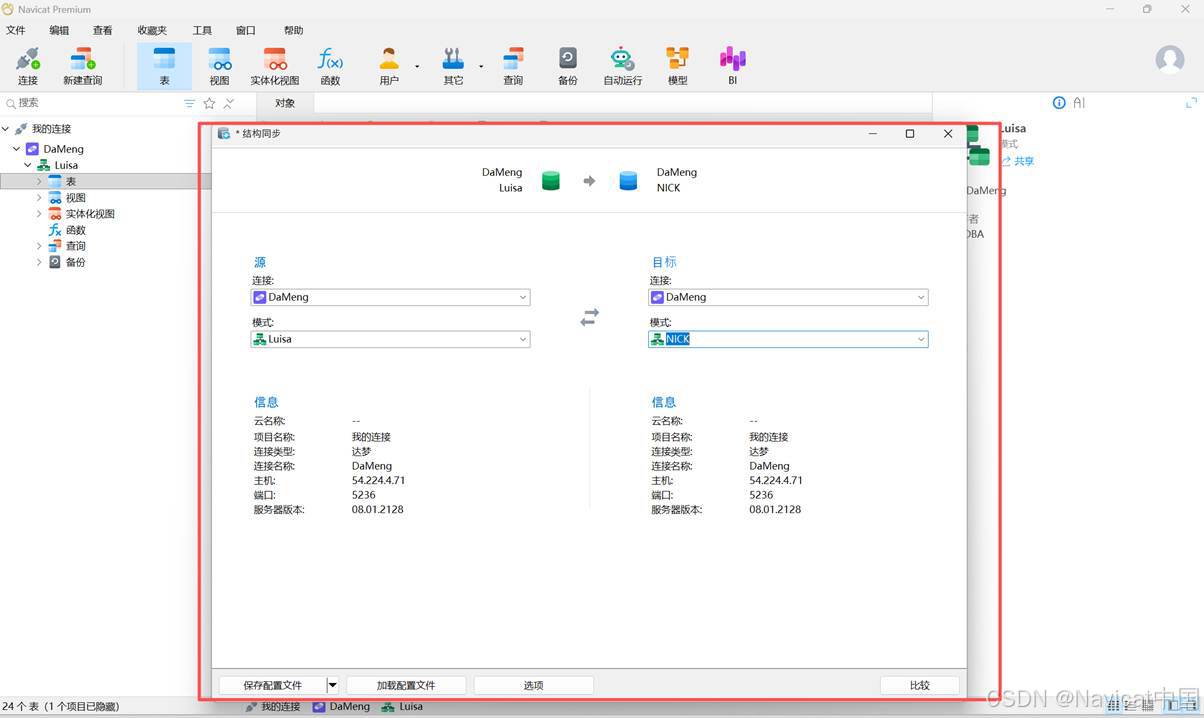Click the 连接 connection toolbar icon

[x=27, y=66]
